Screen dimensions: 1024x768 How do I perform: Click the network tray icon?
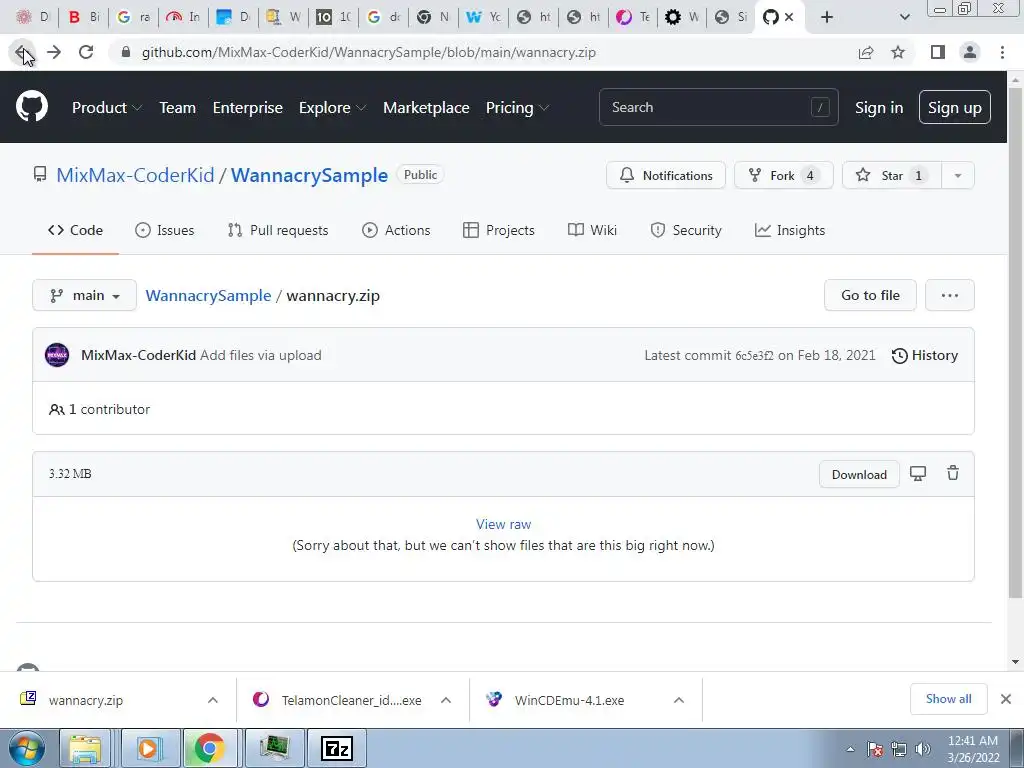(x=899, y=749)
